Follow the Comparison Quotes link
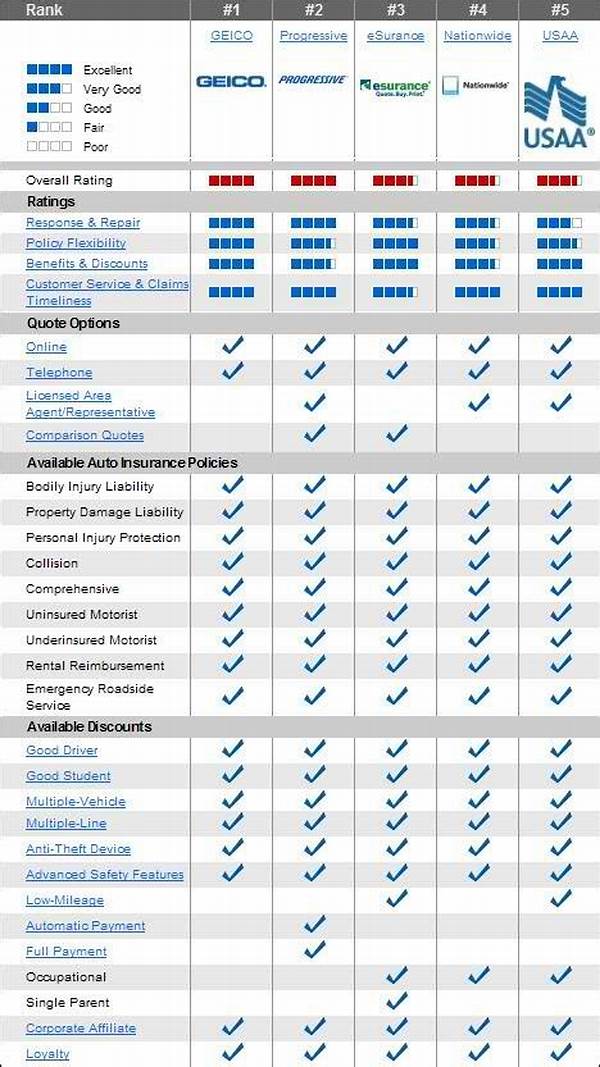This screenshot has height=1067, width=600. coord(85,435)
